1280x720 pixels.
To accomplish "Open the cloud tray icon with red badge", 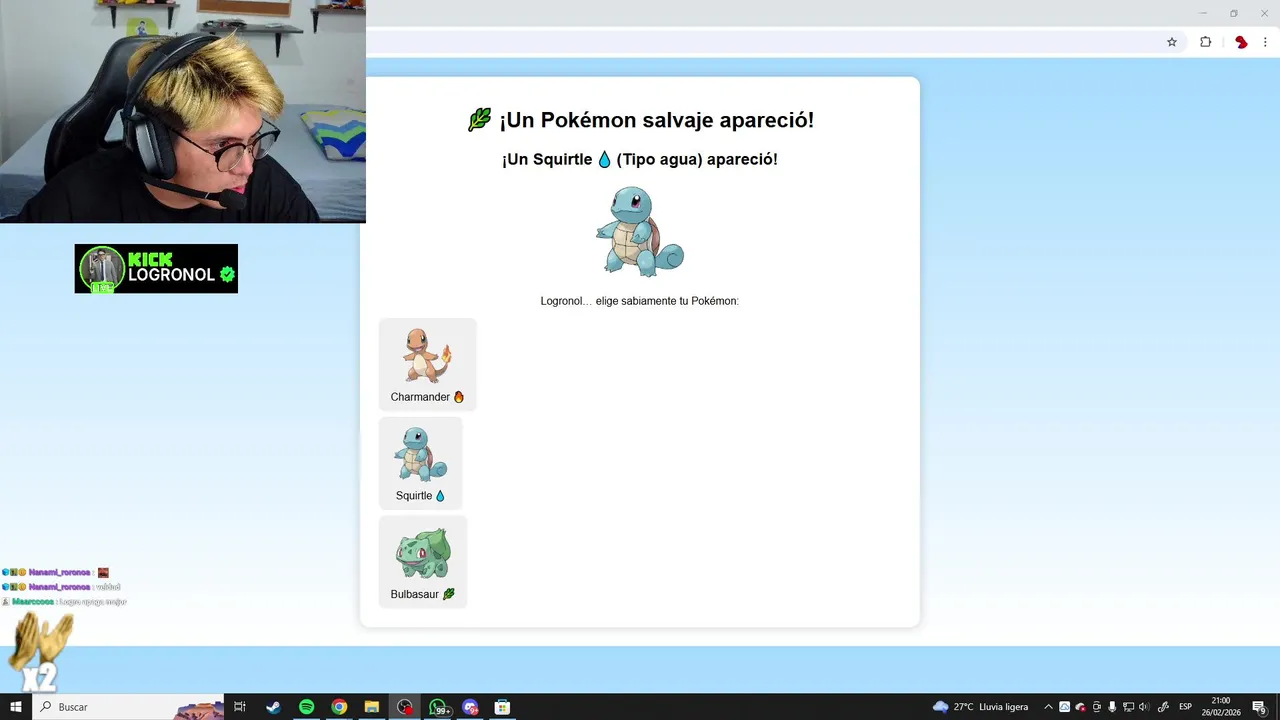I will (x=1080, y=707).
